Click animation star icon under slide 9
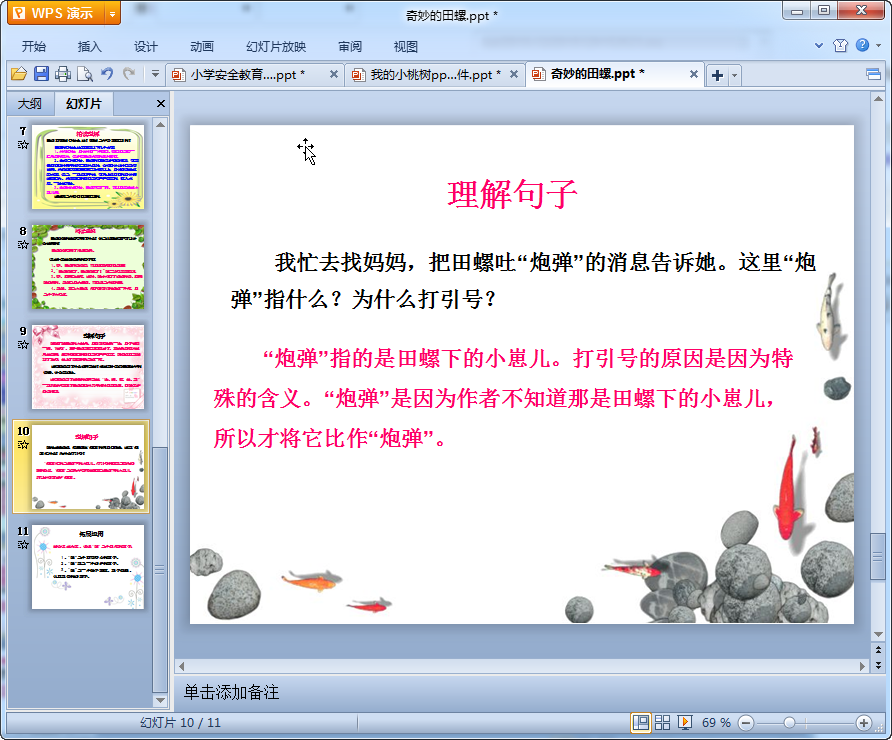The image size is (892, 740). (x=23, y=345)
